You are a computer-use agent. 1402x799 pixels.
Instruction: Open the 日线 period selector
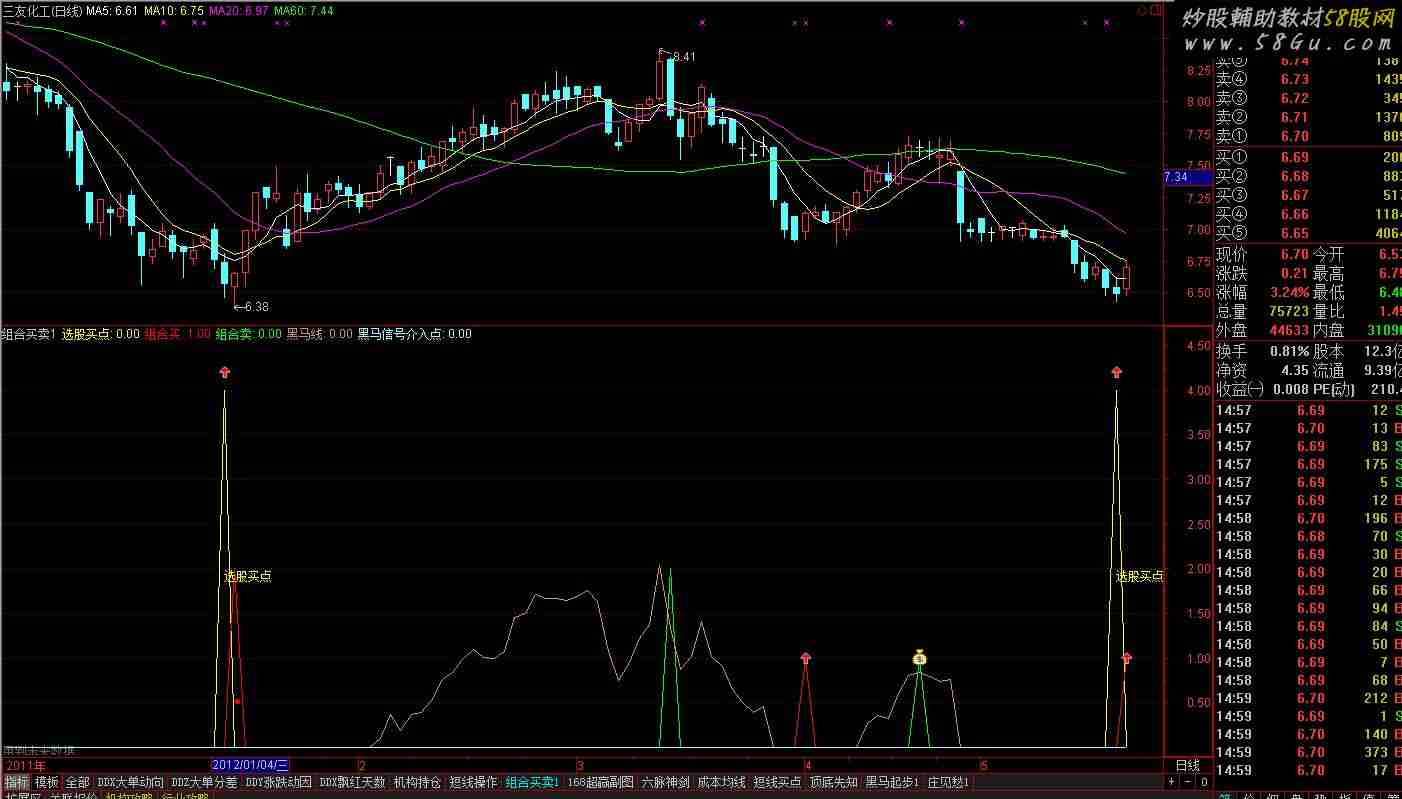(1187, 765)
